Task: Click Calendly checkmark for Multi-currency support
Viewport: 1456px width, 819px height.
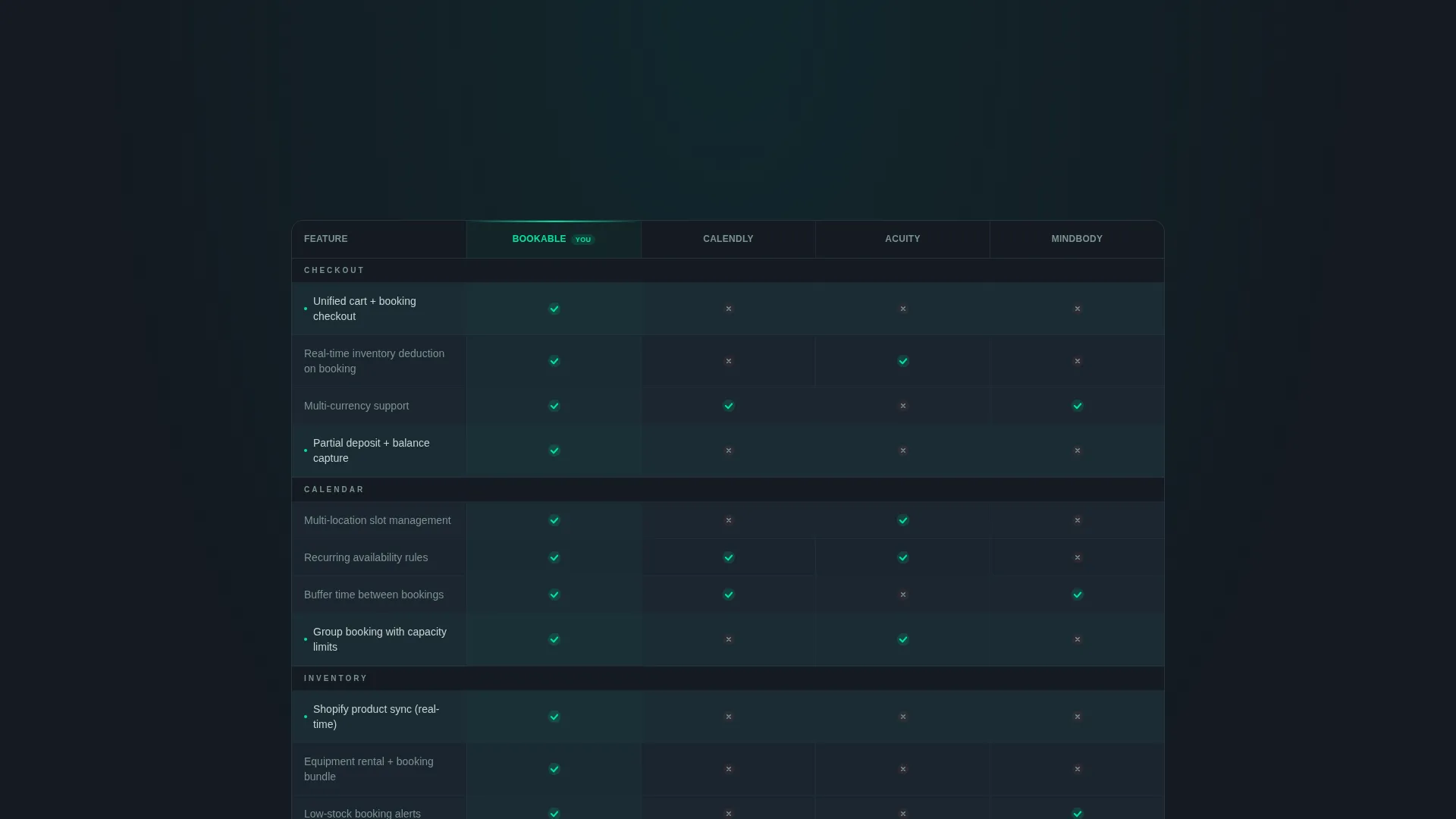Action: click(x=729, y=406)
